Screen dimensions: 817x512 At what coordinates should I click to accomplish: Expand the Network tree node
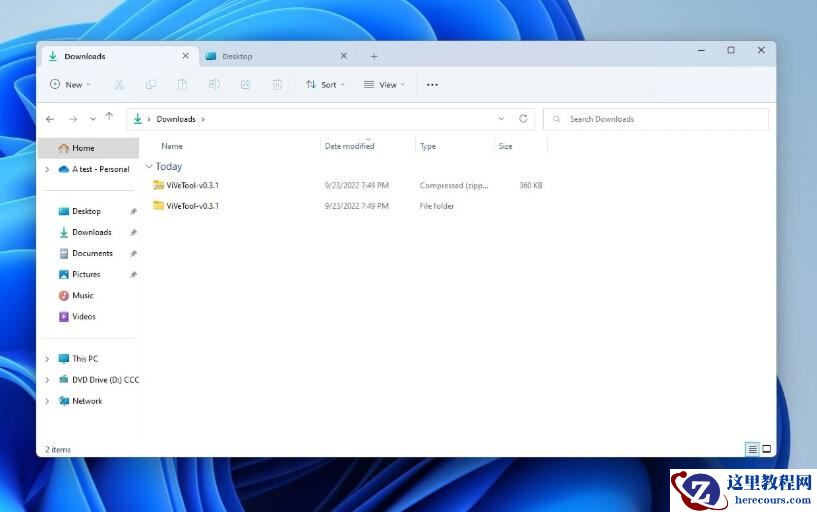pyautogui.click(x=47, y=401)
